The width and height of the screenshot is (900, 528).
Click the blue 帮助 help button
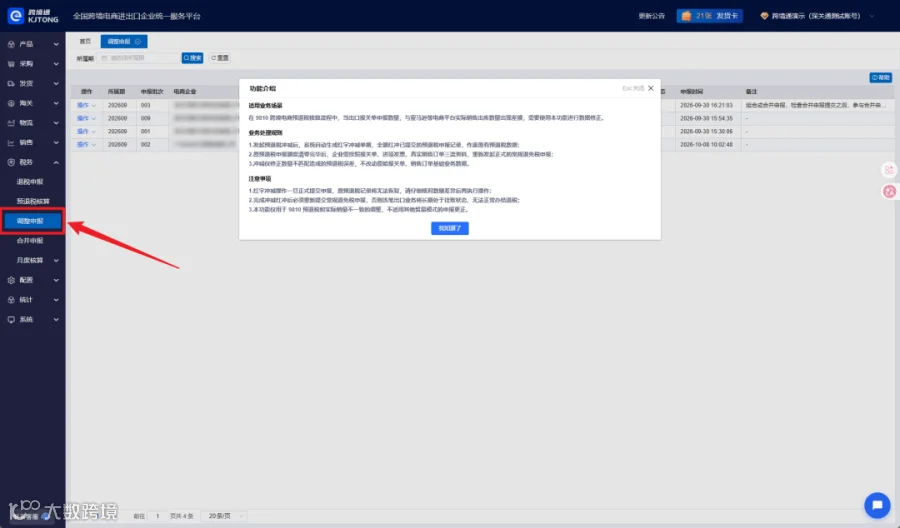[x=880, y=77]
